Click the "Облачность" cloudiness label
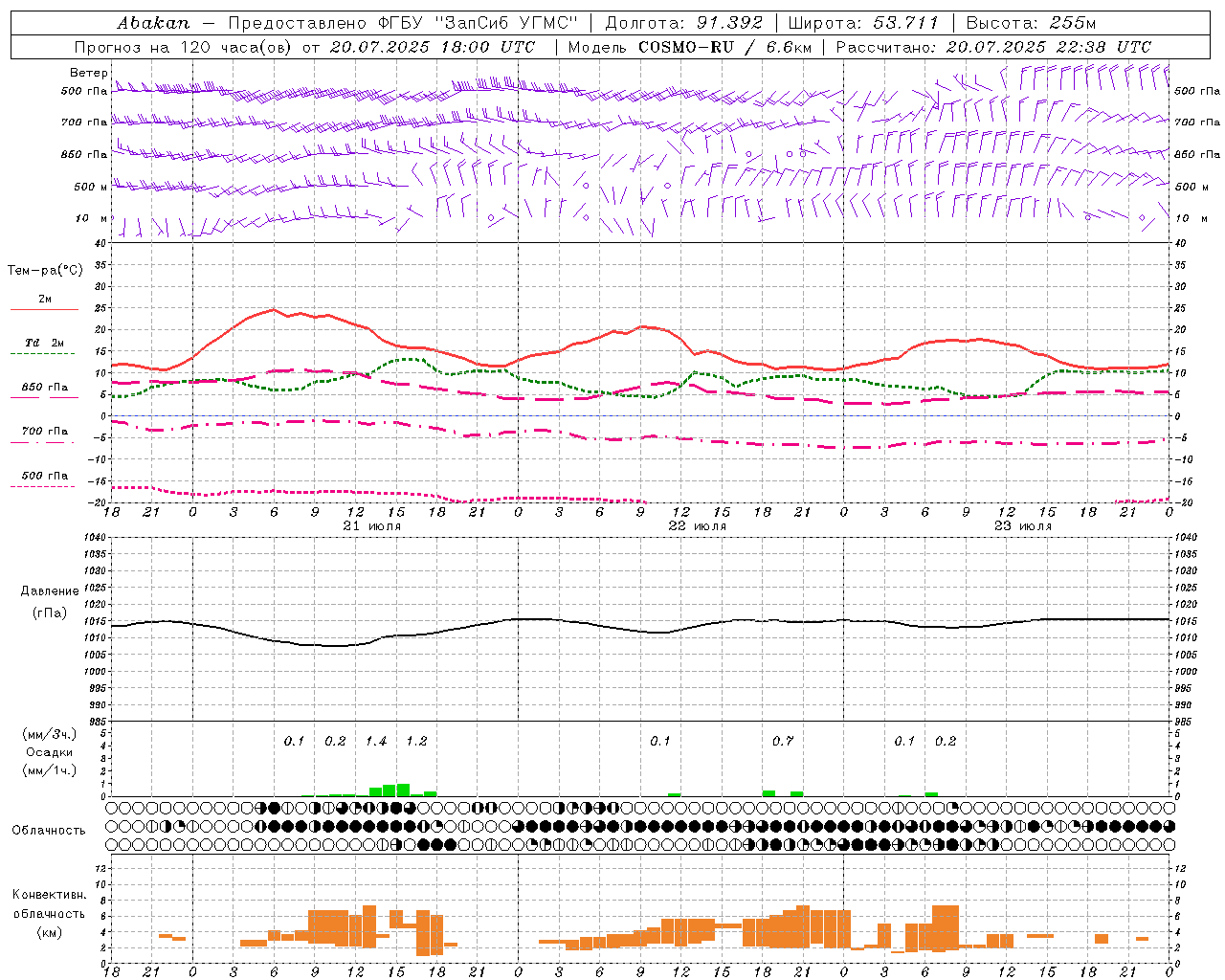The width and height of the screenshot is (1225, 980). (x=49, y=830)
